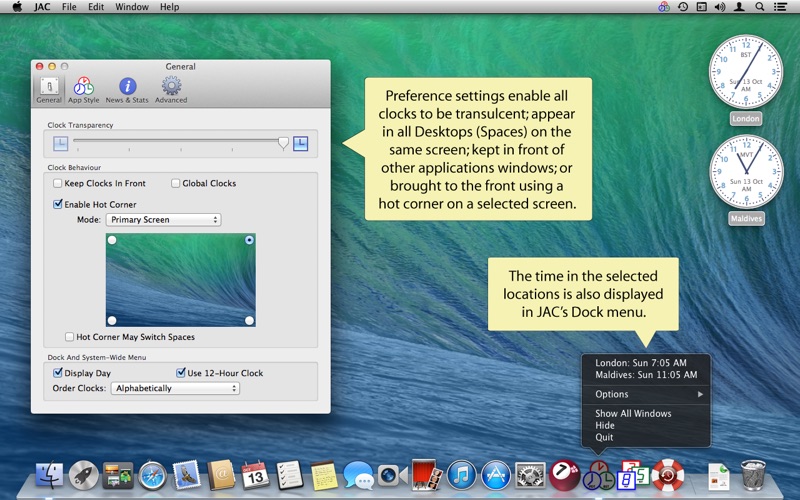Viewport: 800px width, 500px height.
Task: Click the translucent clock icon left of slider
Action: pyautogui.click(x=61, y=144)
